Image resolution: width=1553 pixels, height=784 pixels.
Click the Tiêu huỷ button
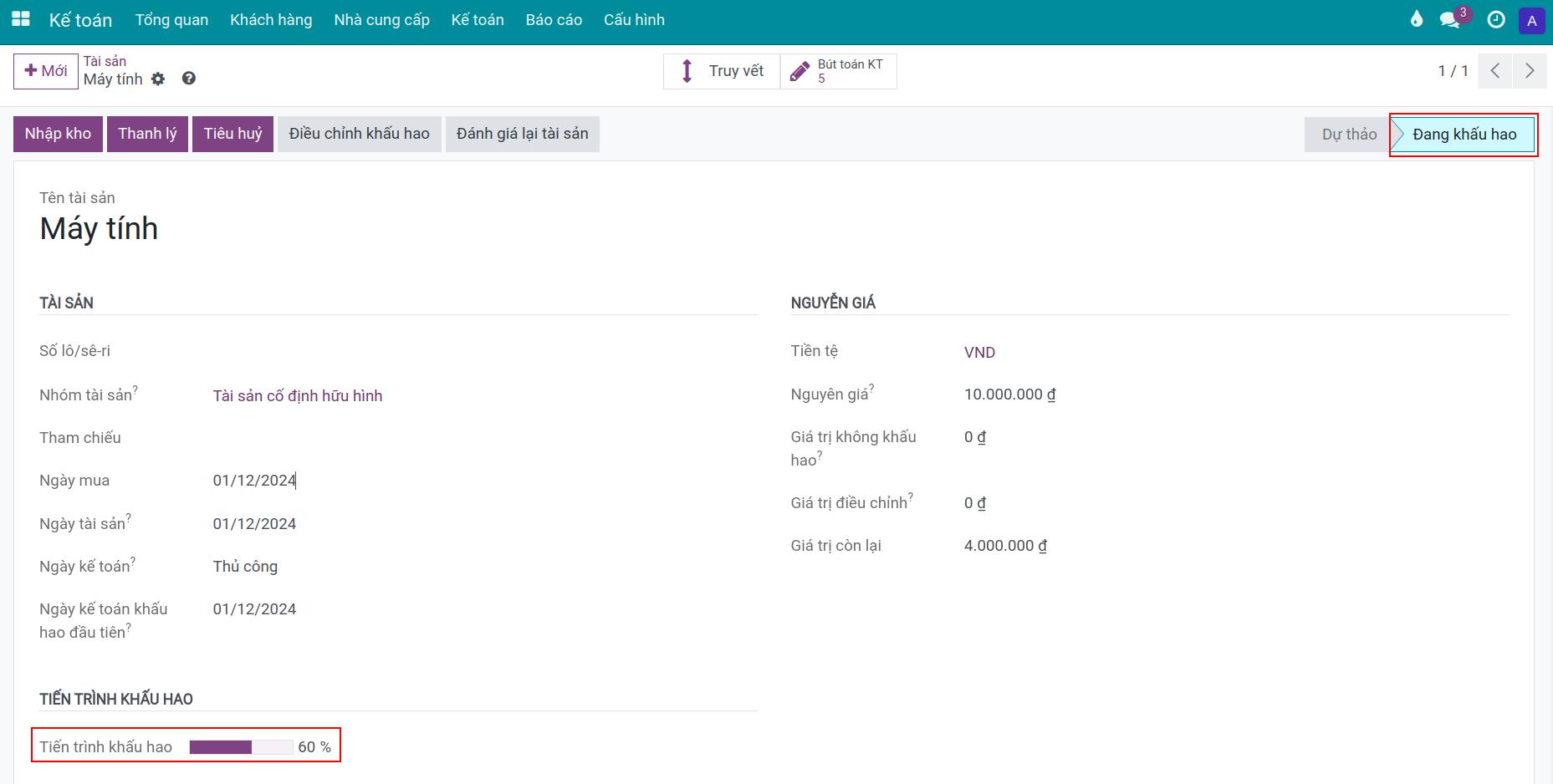click(232, 134)
